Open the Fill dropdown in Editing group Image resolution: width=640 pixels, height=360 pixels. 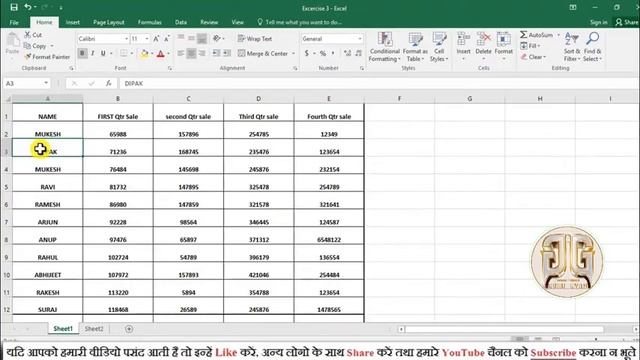pyautogui.click(x=530, y=46)
